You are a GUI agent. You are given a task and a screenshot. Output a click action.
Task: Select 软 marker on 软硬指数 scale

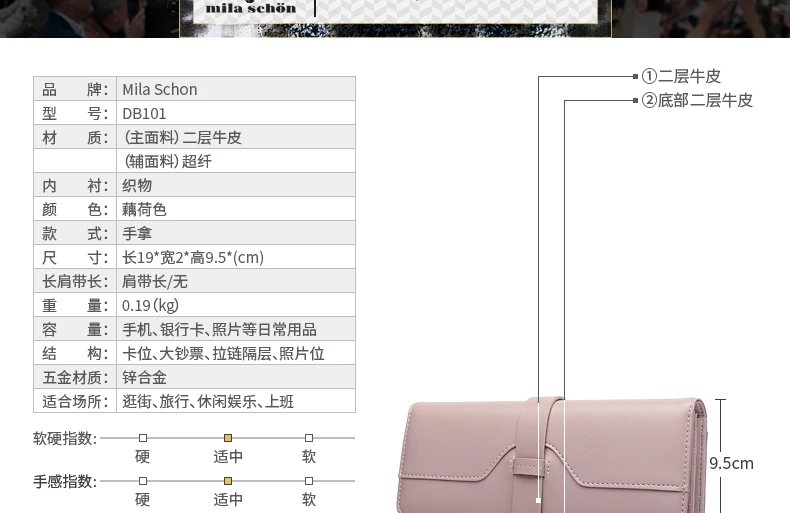(x=309, y=438)
